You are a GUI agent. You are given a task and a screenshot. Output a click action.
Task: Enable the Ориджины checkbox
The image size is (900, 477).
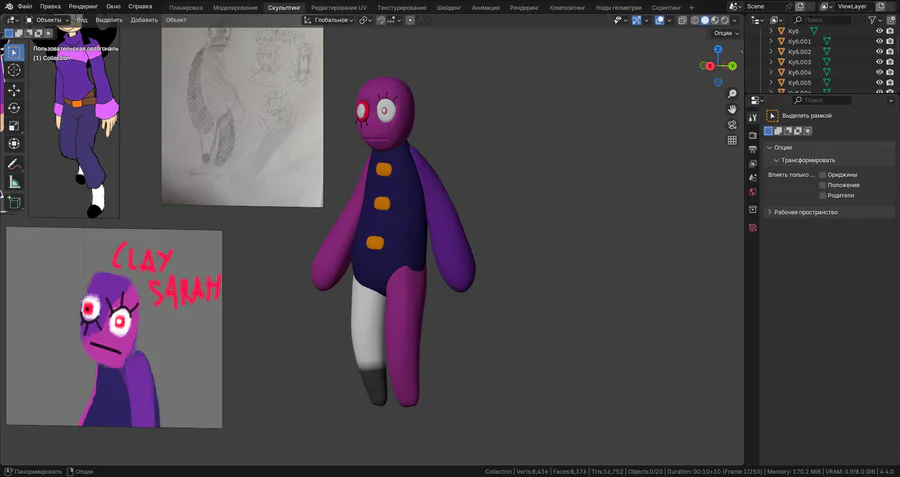pos(823,174)
